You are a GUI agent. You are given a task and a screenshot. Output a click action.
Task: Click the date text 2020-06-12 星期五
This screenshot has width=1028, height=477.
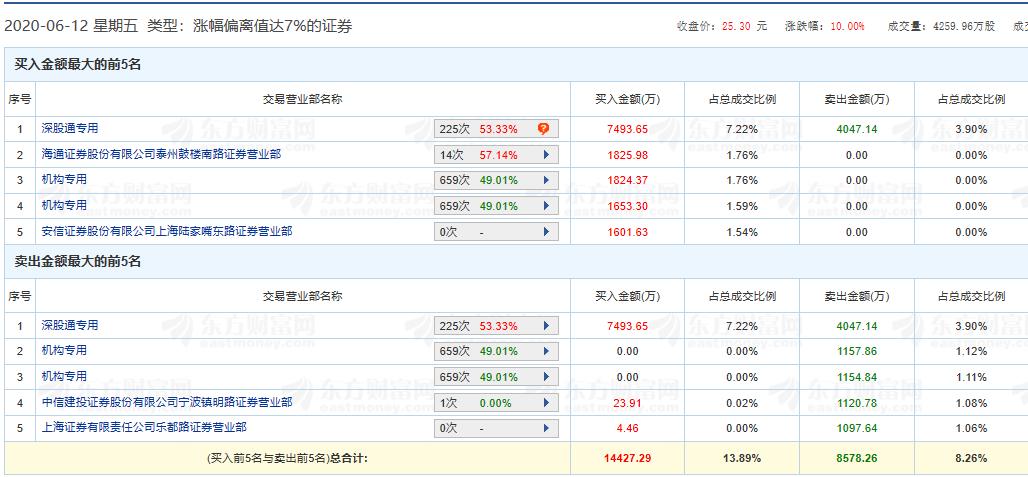click(71, 26)
